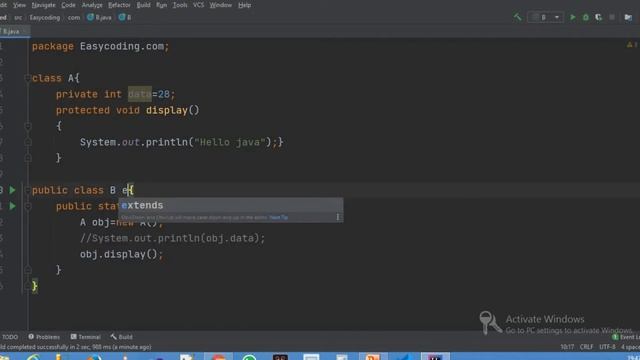Collapse class A using its fold marker

tap(28, 78)
